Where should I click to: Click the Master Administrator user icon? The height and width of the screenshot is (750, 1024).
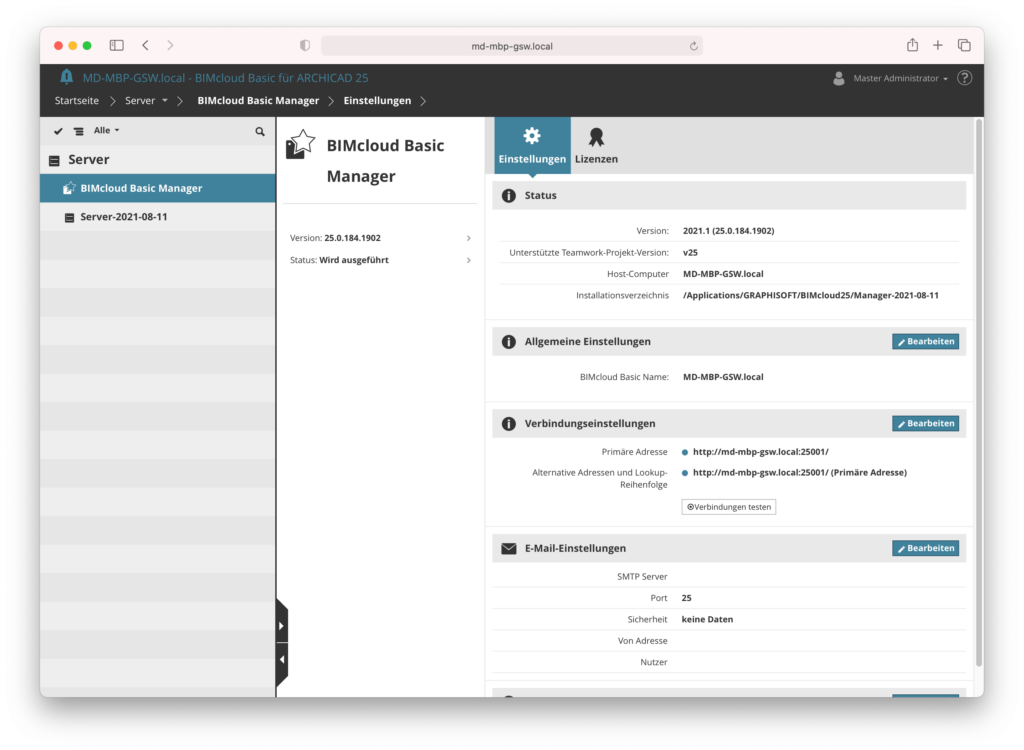click(837, 77)
